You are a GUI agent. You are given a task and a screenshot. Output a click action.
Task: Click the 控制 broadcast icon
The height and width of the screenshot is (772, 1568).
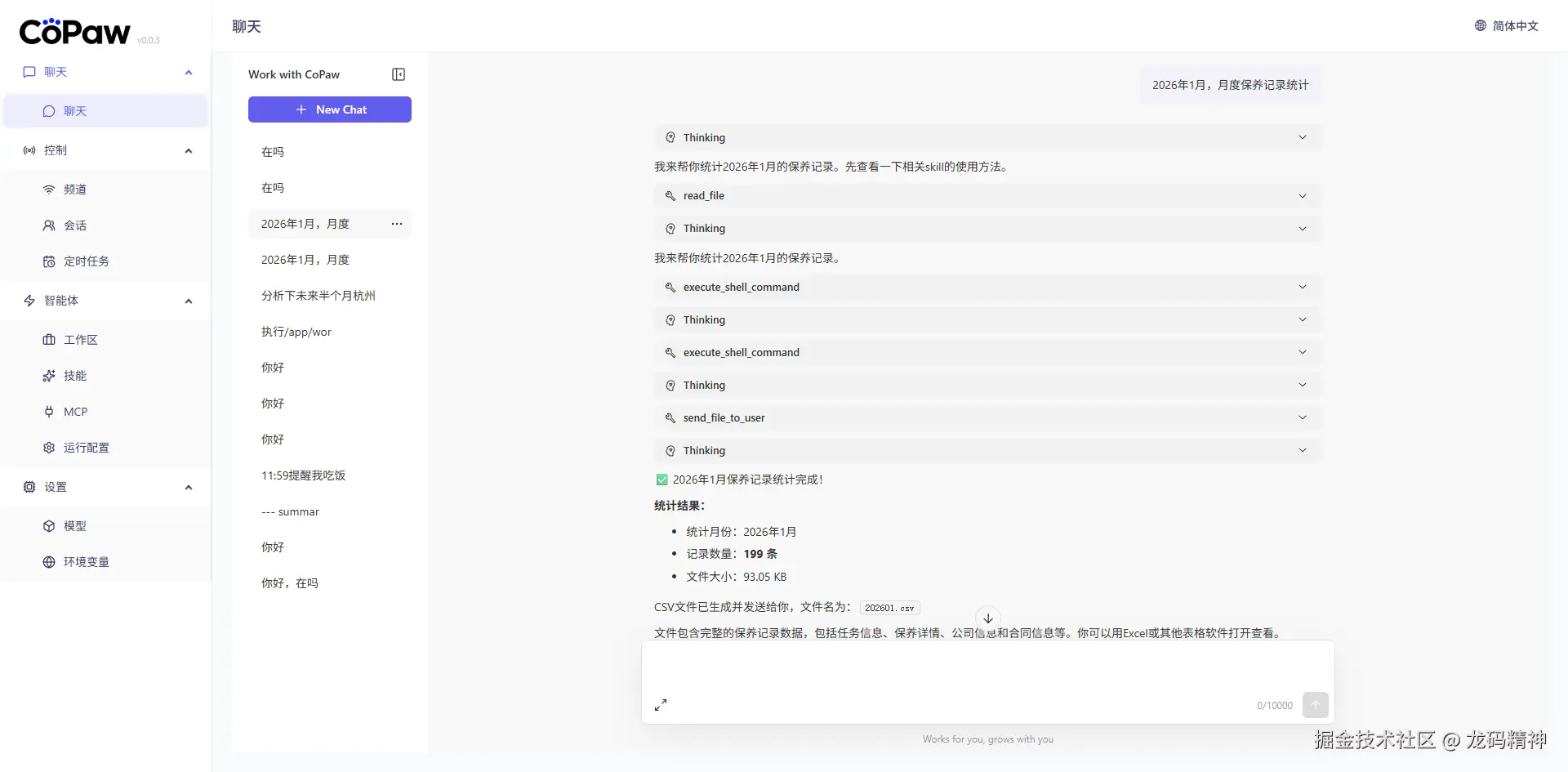click(29, 150)
